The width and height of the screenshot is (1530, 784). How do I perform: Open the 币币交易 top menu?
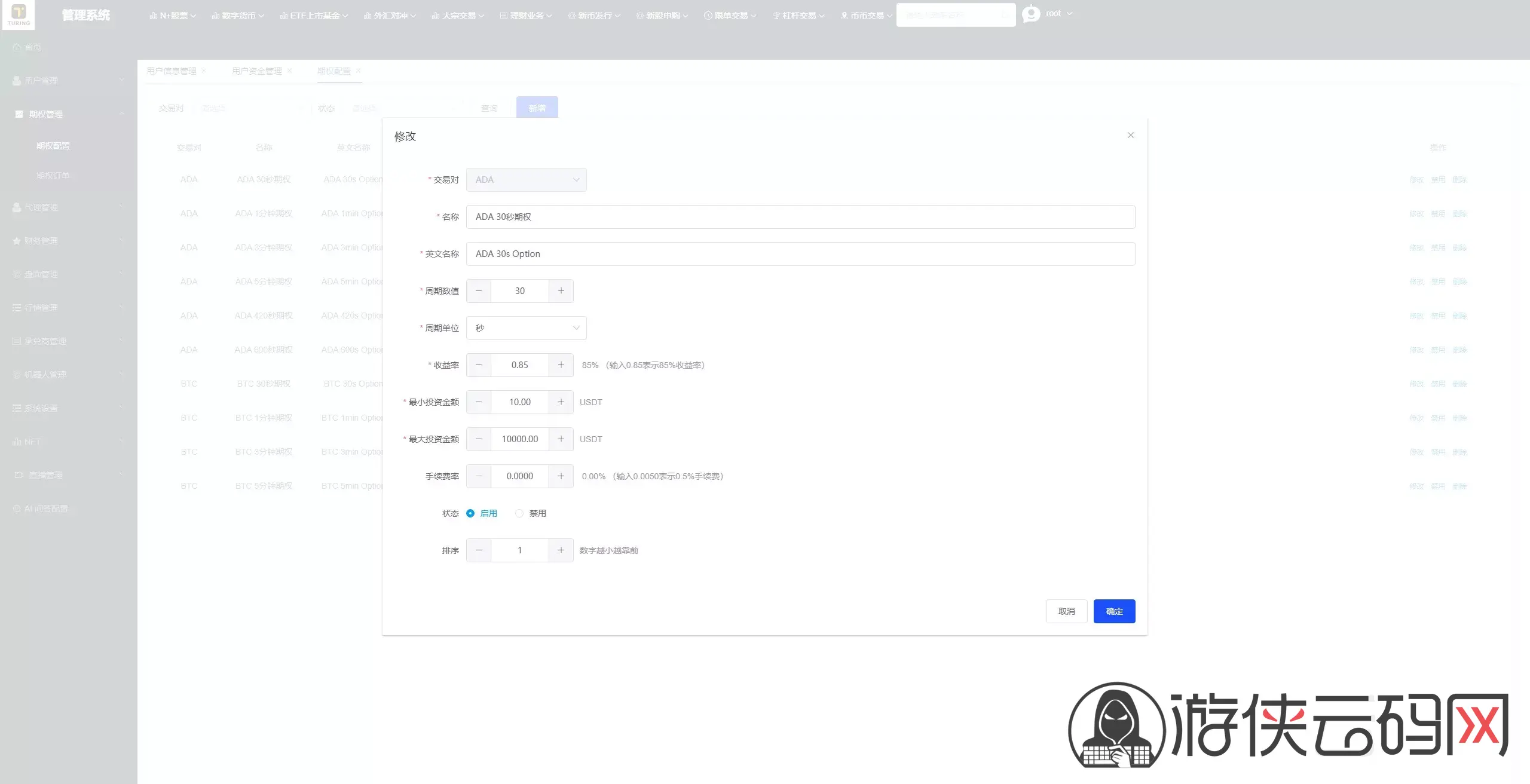pos(867,16)
